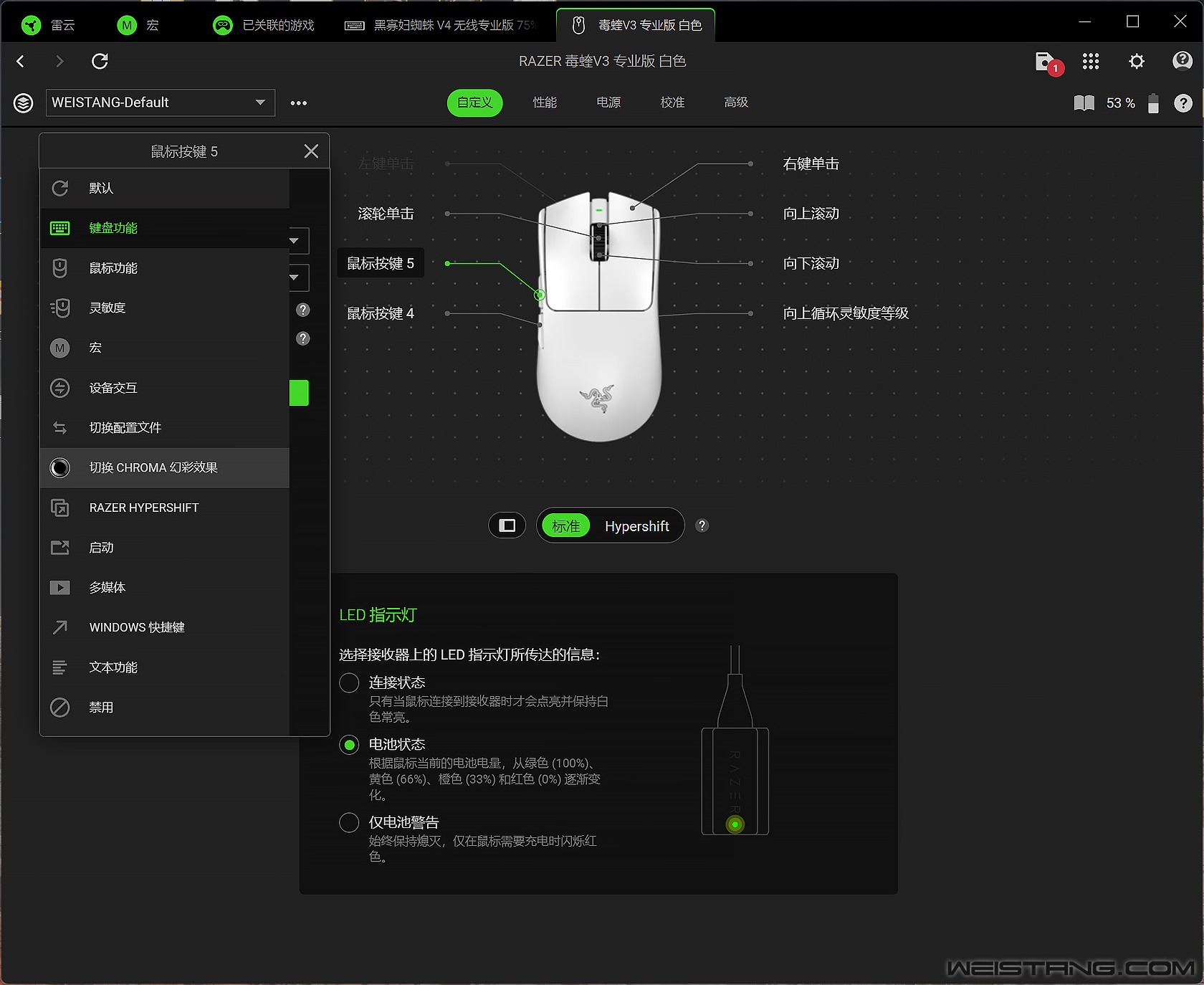Choose 禁用 disable option
This screenshot has height=985, width=1204.
coord(165,708)
